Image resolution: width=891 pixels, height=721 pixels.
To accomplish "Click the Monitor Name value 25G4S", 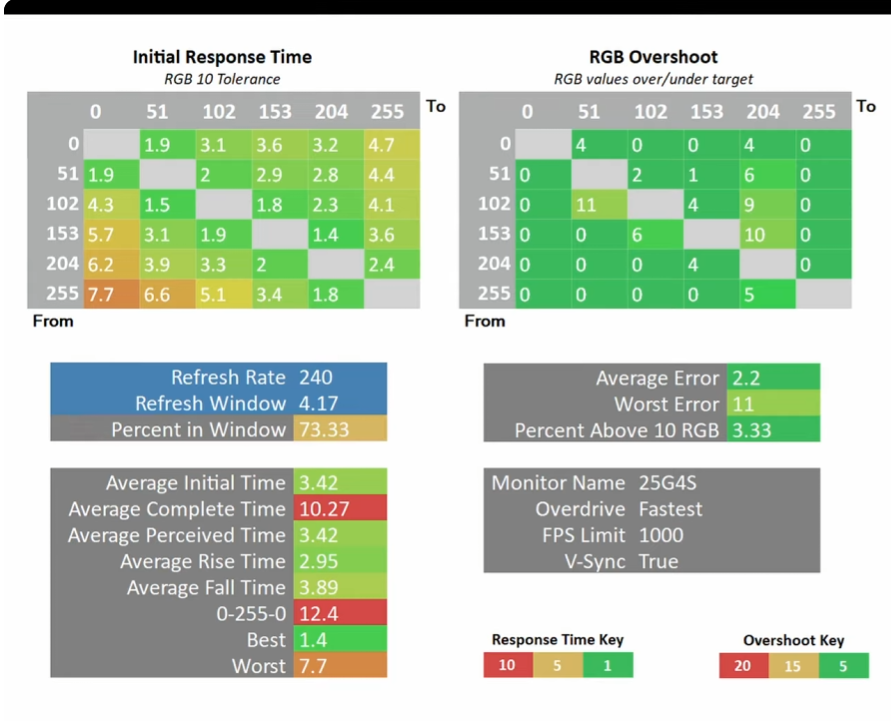I will tap(667, 482).
